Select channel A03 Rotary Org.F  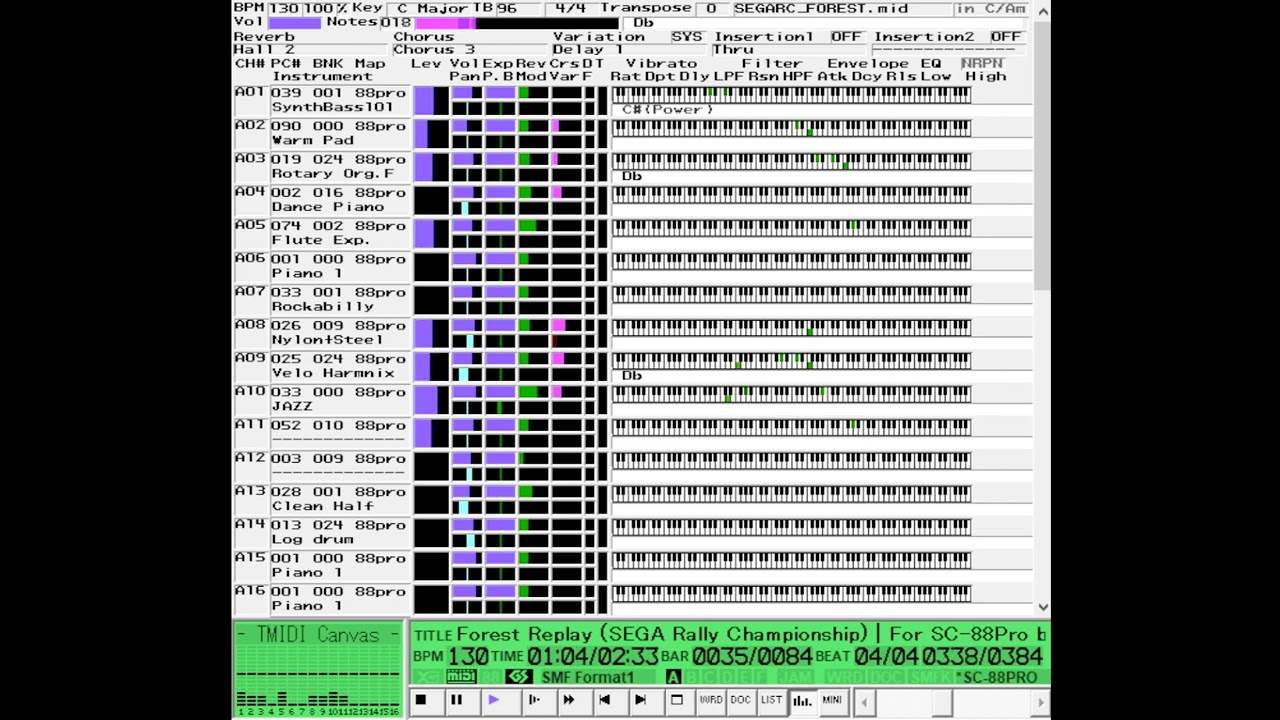(323, 166)
